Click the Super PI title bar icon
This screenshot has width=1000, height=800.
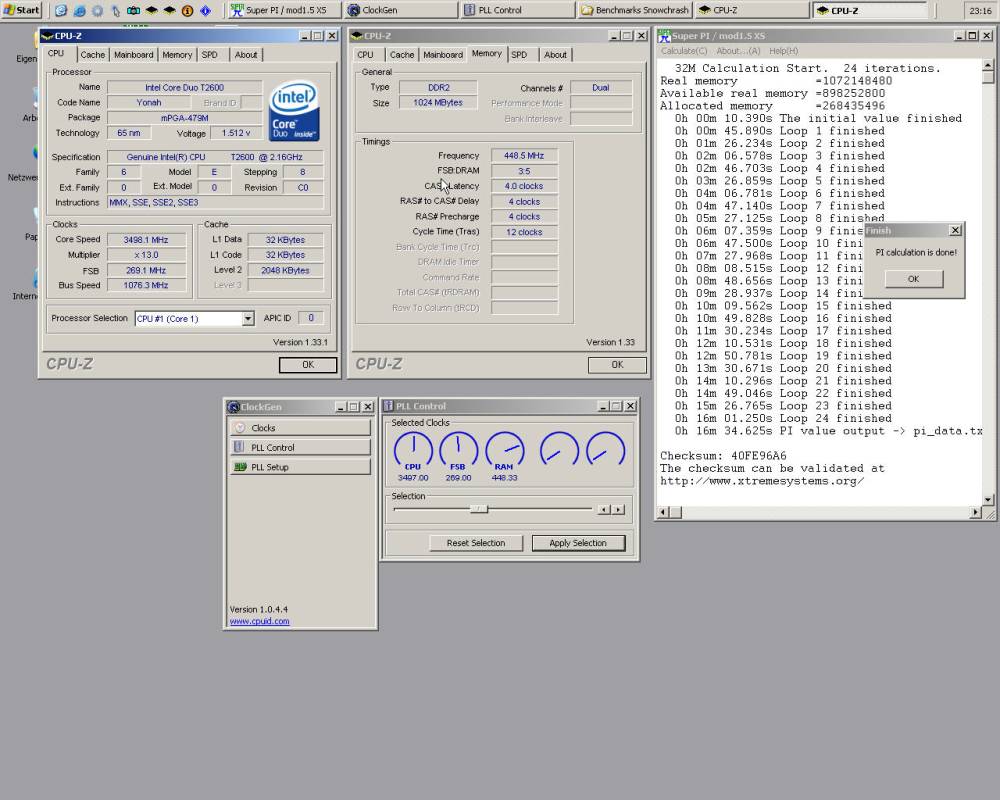(x=665, y=36)
